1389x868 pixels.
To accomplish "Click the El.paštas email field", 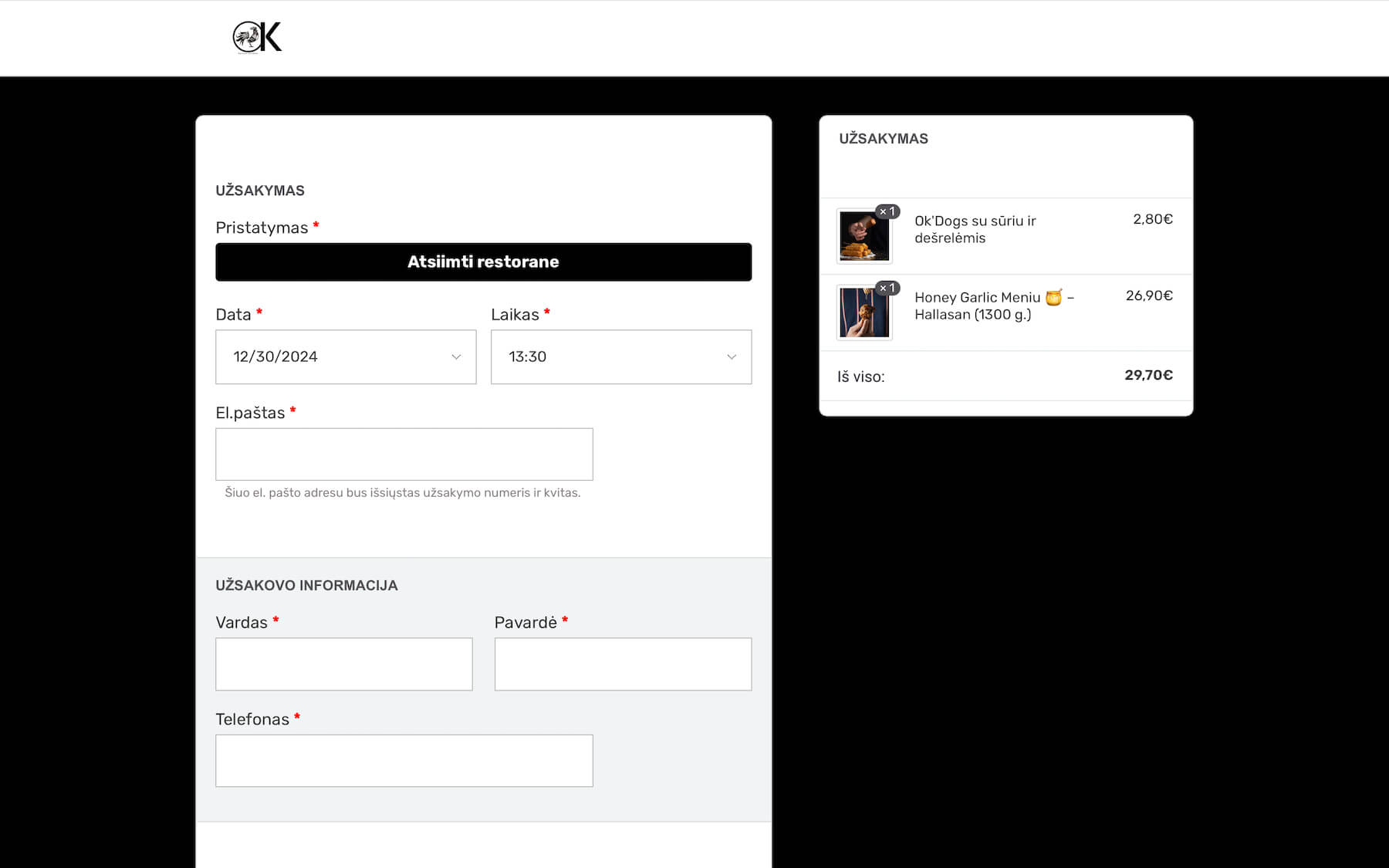I will tap(404, 454).
